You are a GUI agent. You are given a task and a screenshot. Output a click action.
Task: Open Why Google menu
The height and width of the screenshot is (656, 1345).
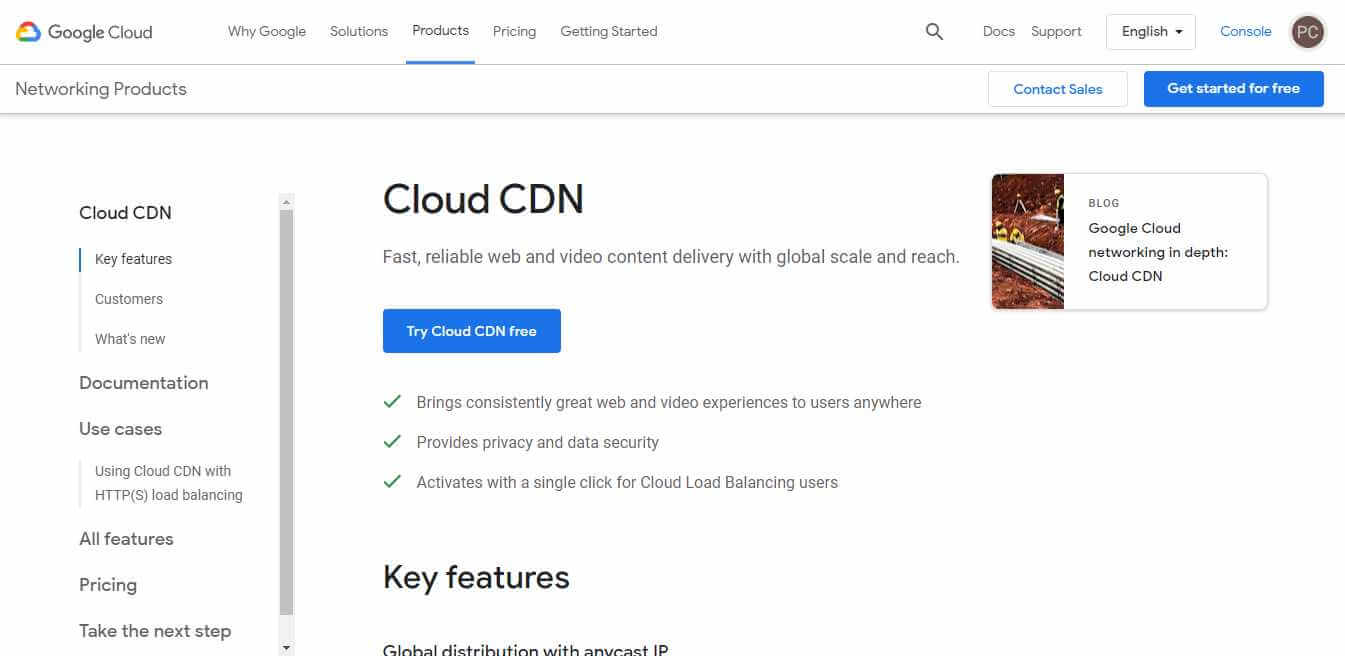tap(267, 31)
